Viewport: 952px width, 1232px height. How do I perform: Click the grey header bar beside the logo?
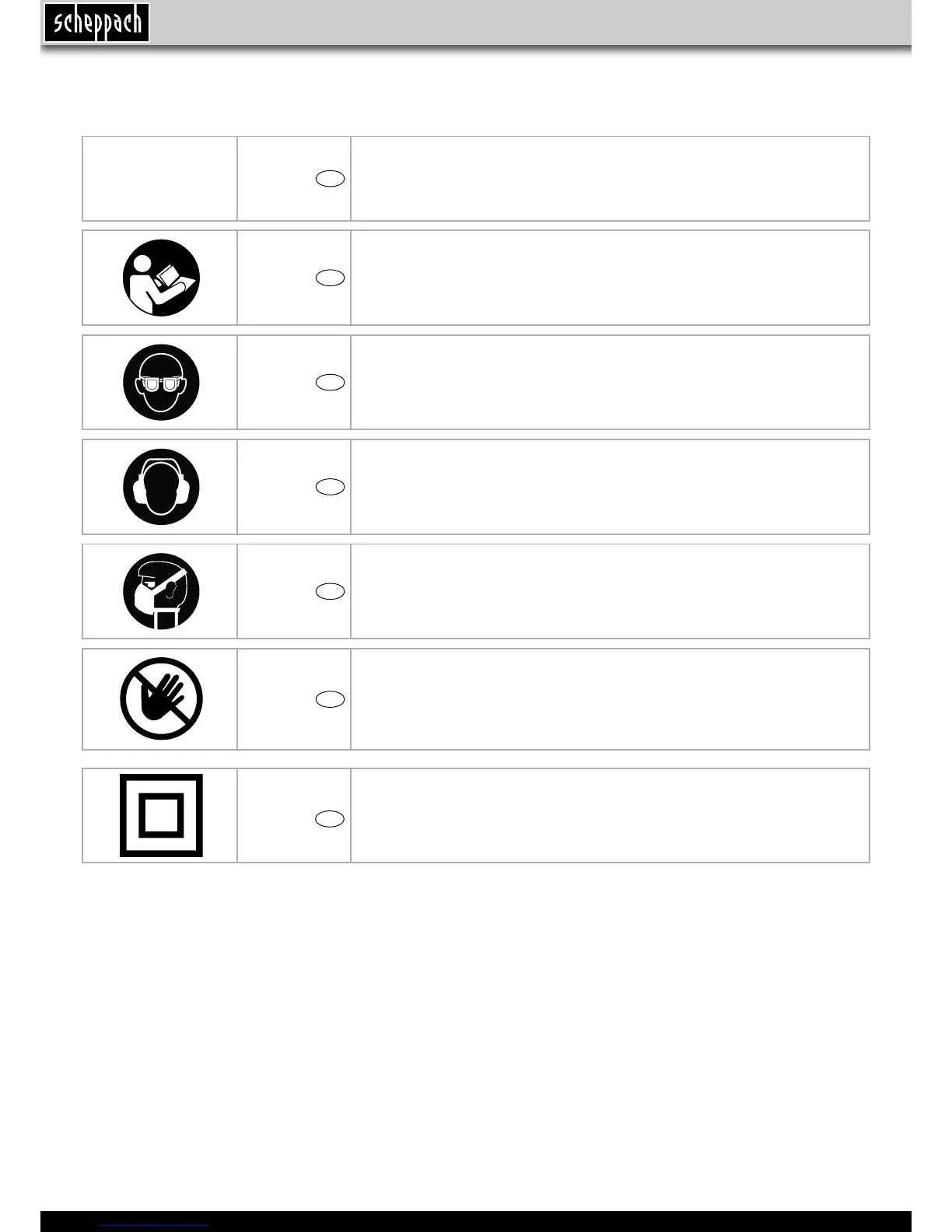tap(530, 23)
